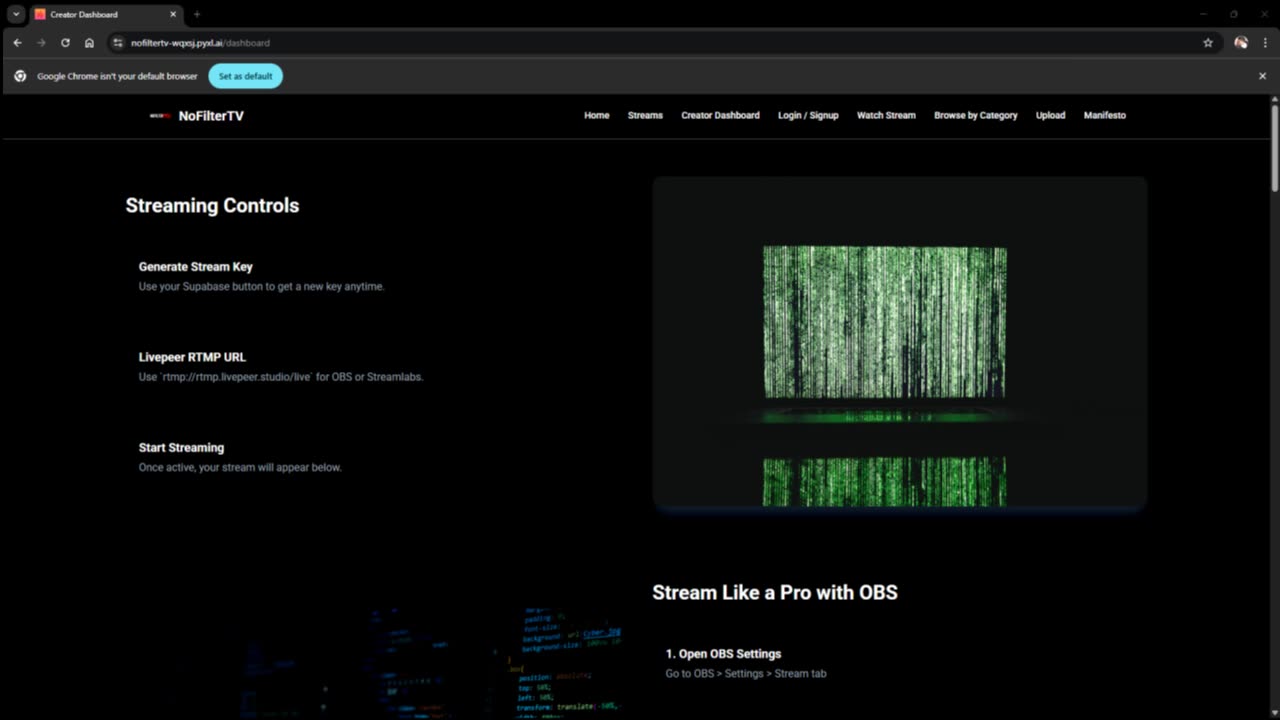Viewport: 1280px width, 720px height.
Task: Click the browser forward arrow
Action: [41, 43]
